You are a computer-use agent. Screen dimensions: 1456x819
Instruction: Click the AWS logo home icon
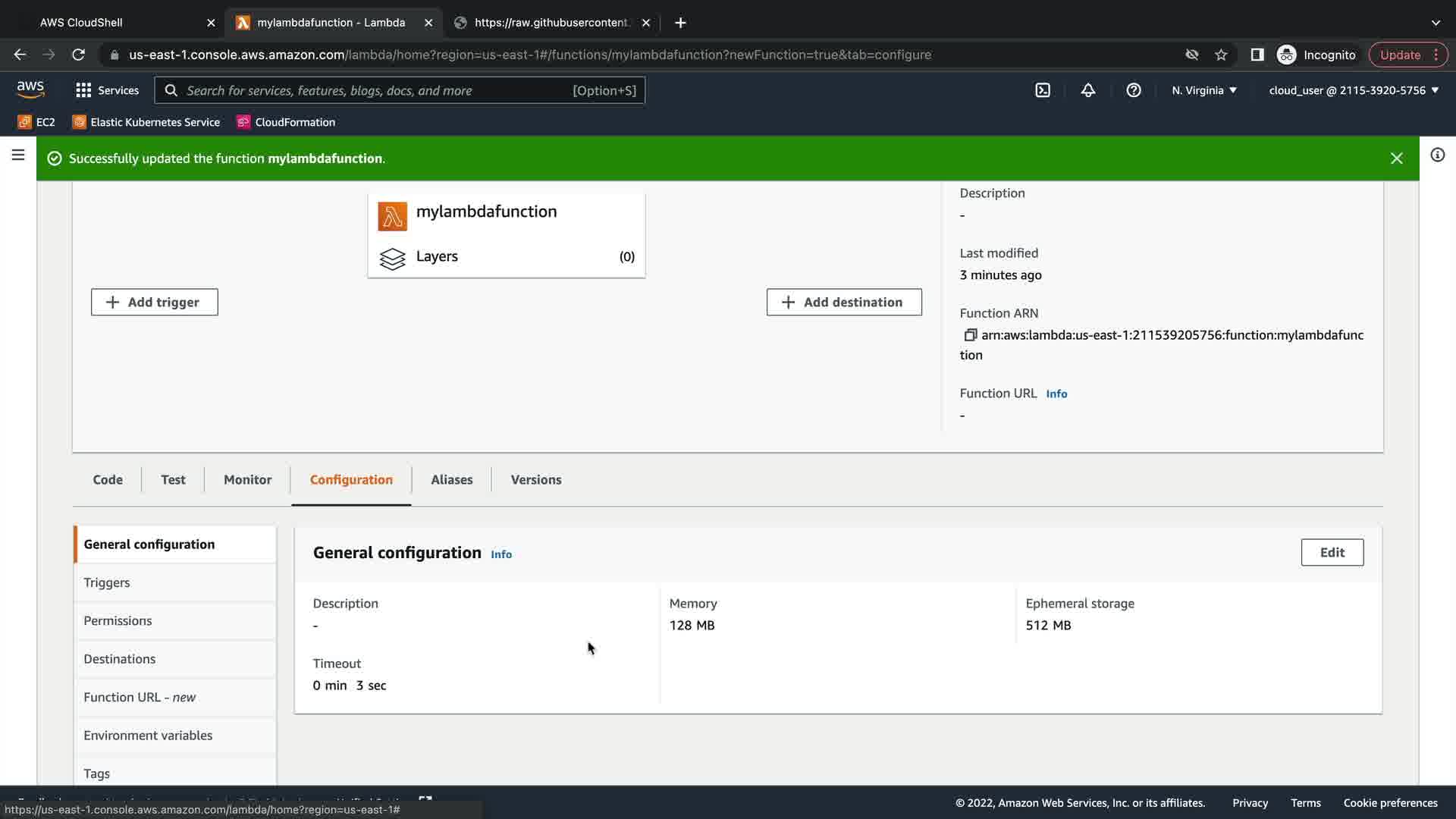(x=30, y=89)
